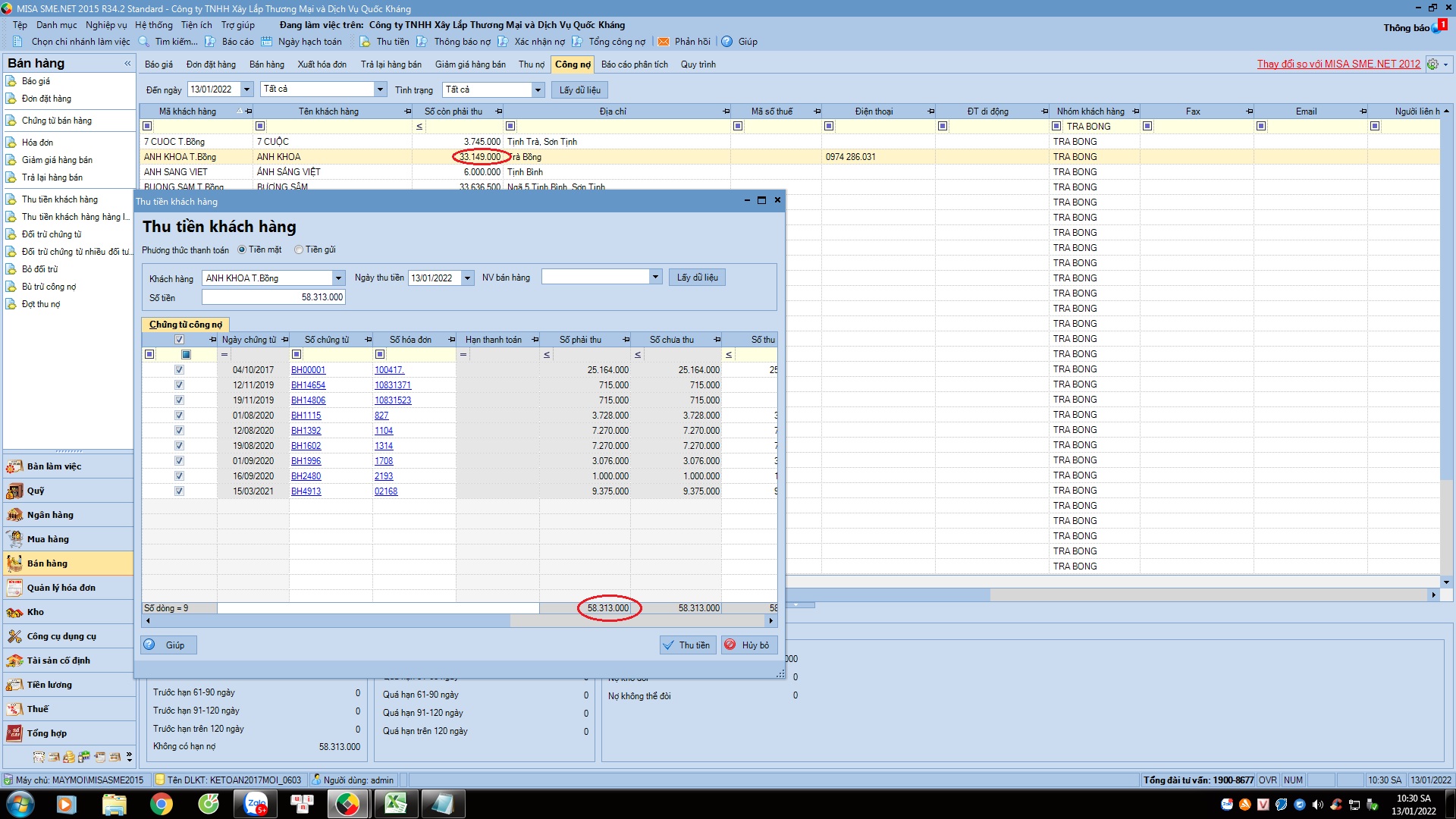Expand the NV bán hàng dropdown
Viewport: 1456px width, 819px height.
click(x=655, y=277)
